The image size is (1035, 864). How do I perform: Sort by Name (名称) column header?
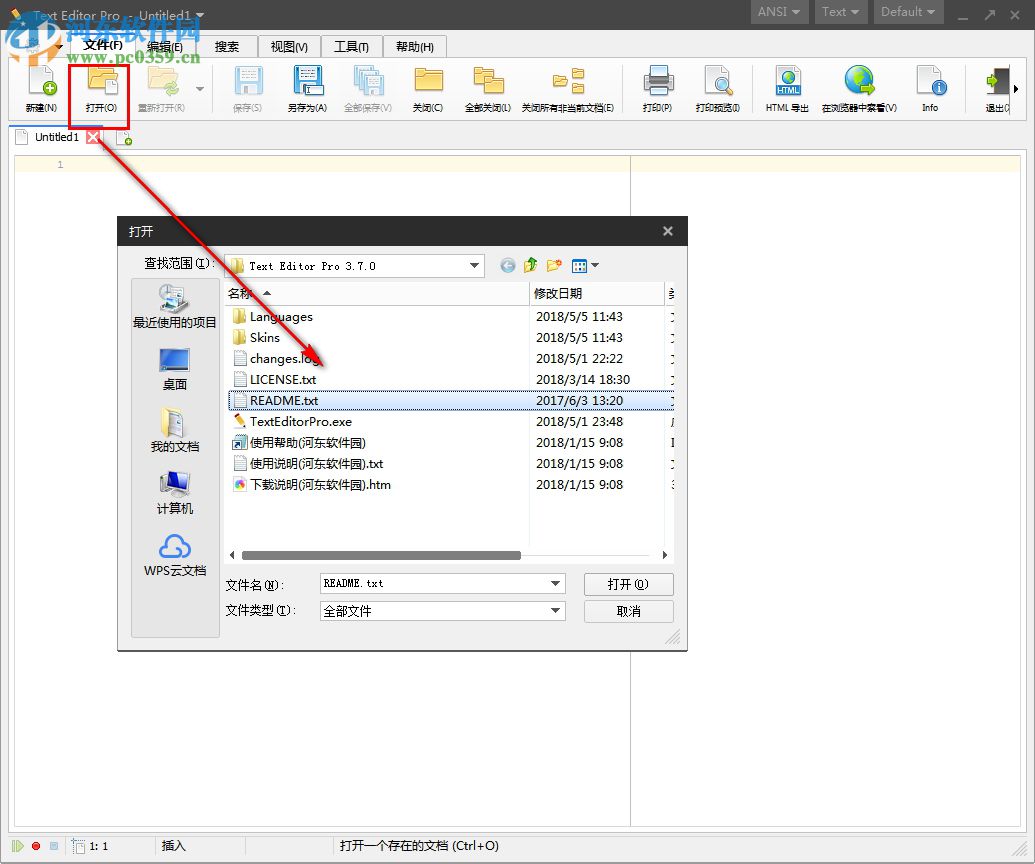pyautogui.click(x=377, y=294)
